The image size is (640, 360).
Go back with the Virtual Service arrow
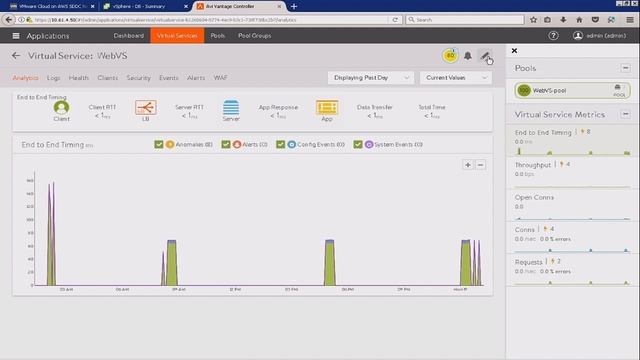coord(16,56)
